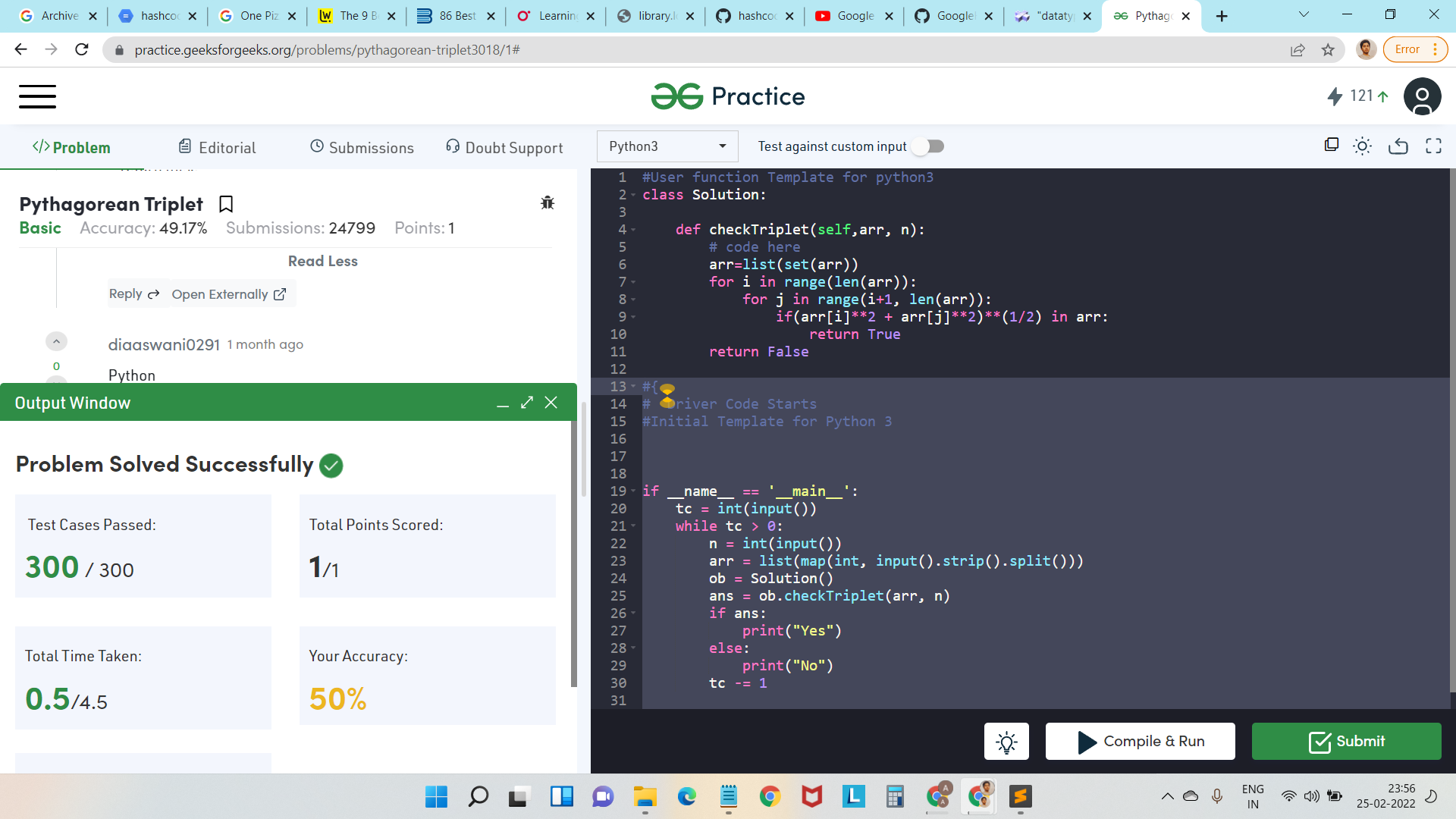Click the Submit button to submit solution

pos(1348,741)
